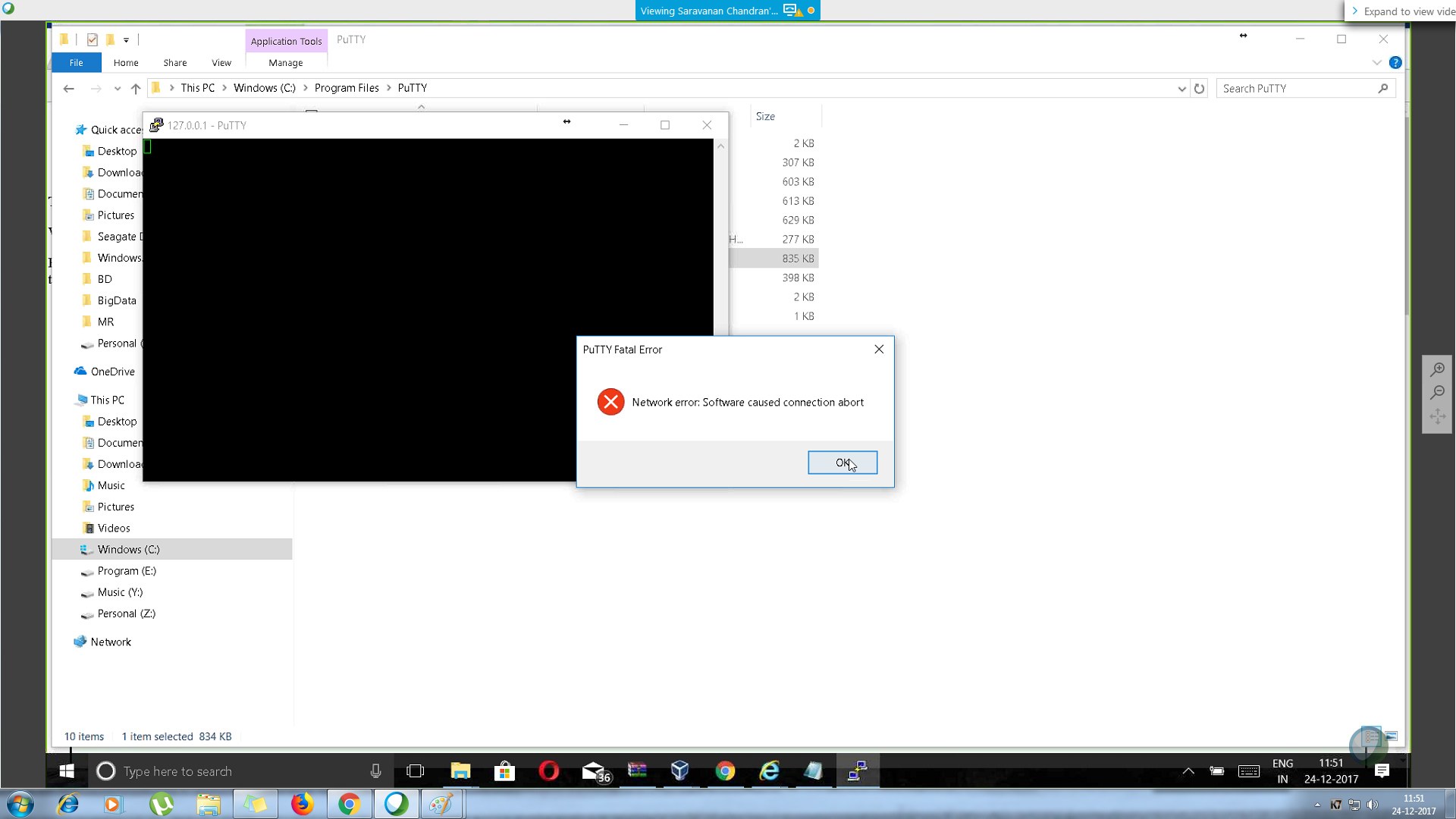Open Explorer help question mark icon
The height and width of the screenshot is (819, 1456).
click(1395, 63)
